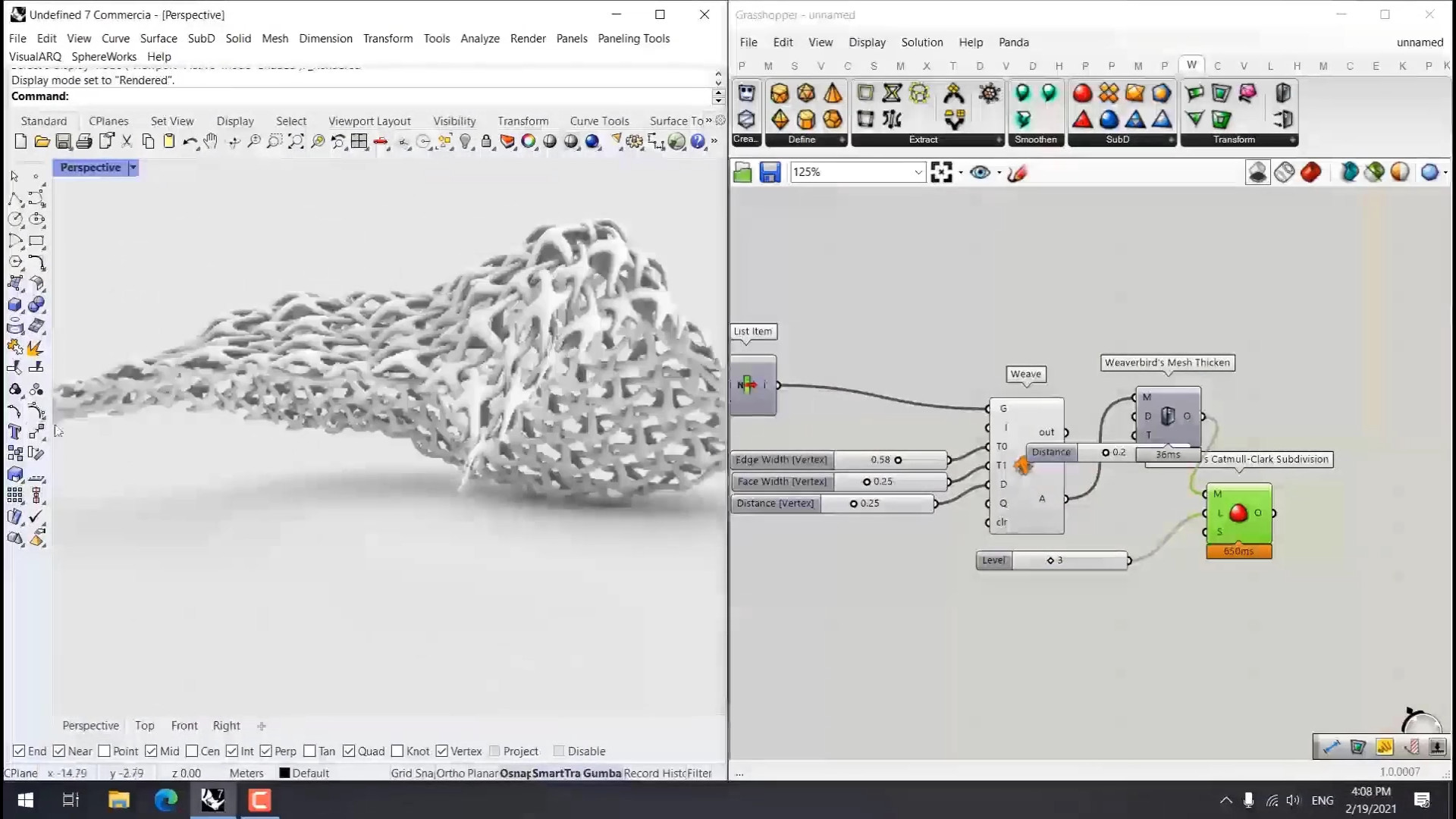
Task: Click the red Catmull-Clark sphere icon in SubD panel
Action: pyautogui.click(x=1082, y=93)
